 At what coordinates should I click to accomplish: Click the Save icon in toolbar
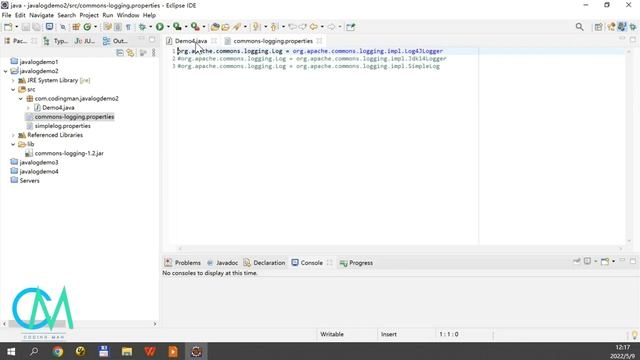[x=26, y=27]
